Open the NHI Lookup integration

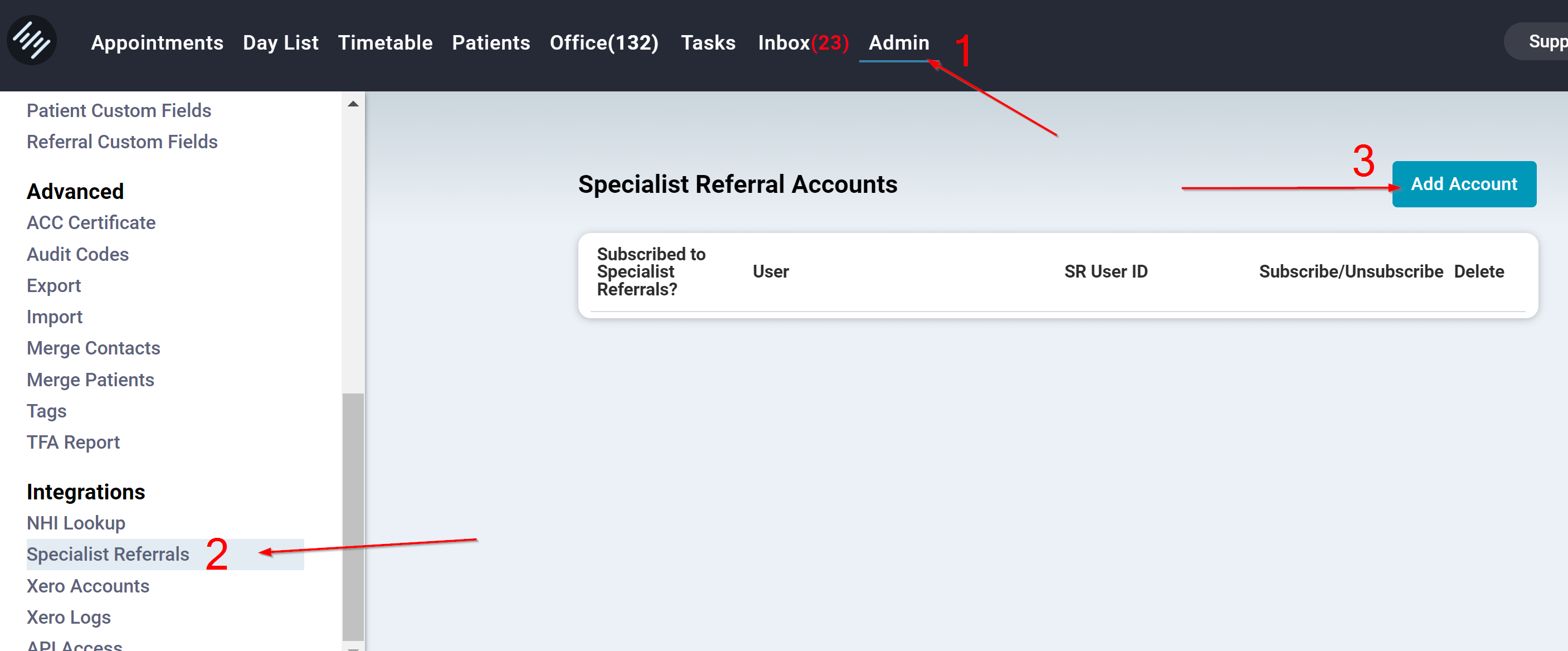pyautogui.click(x=76, y=523)
